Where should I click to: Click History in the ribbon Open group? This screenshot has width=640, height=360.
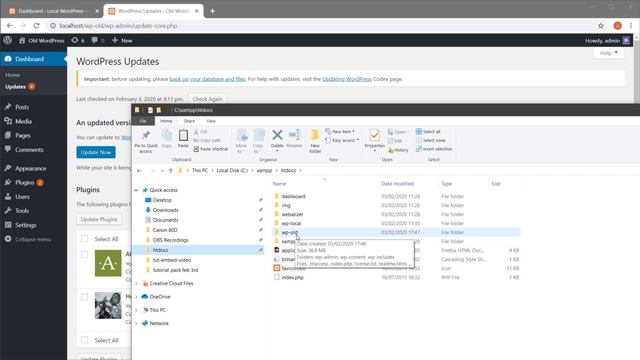[398, 150]
